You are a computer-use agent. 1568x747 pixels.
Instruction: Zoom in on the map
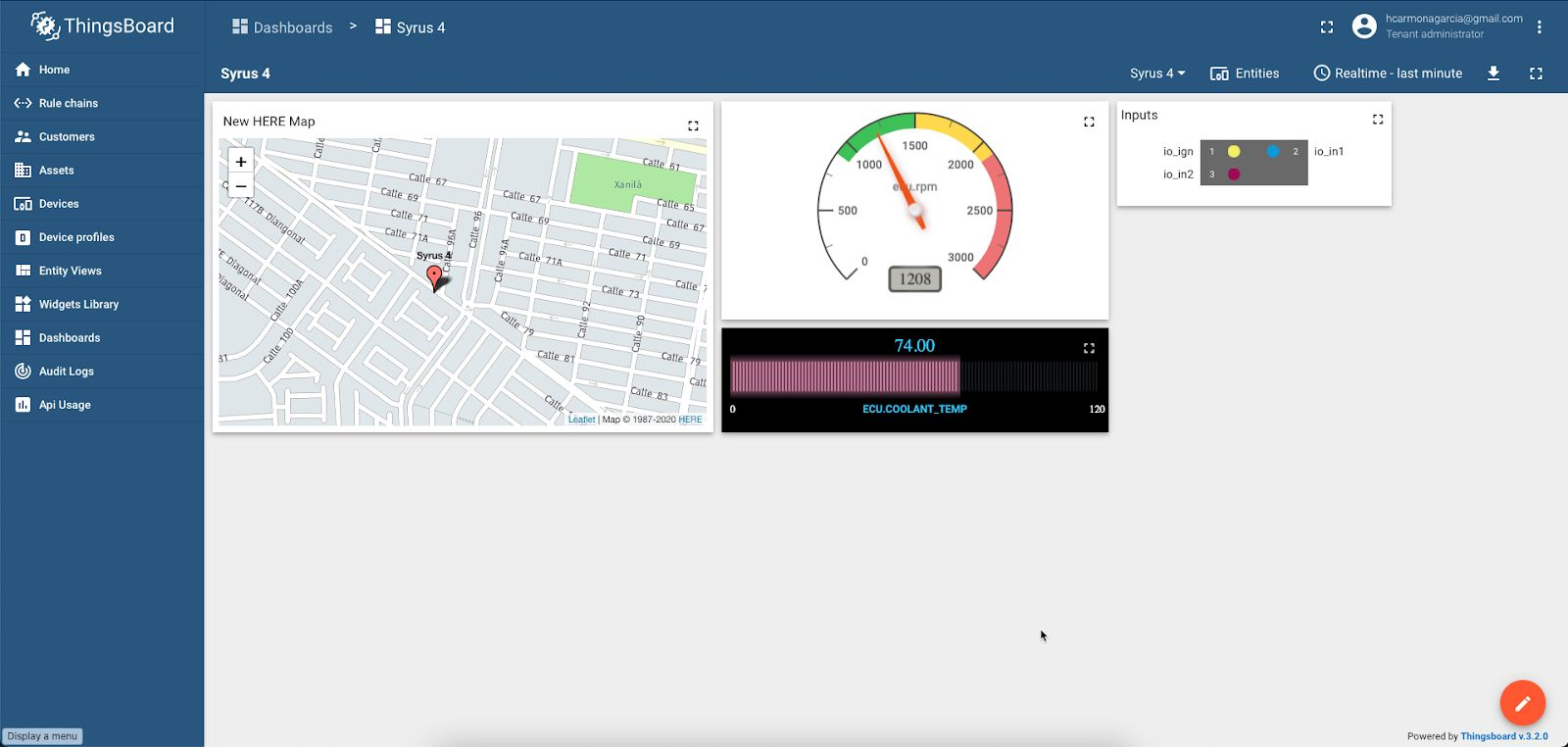(x=241, y=162)
